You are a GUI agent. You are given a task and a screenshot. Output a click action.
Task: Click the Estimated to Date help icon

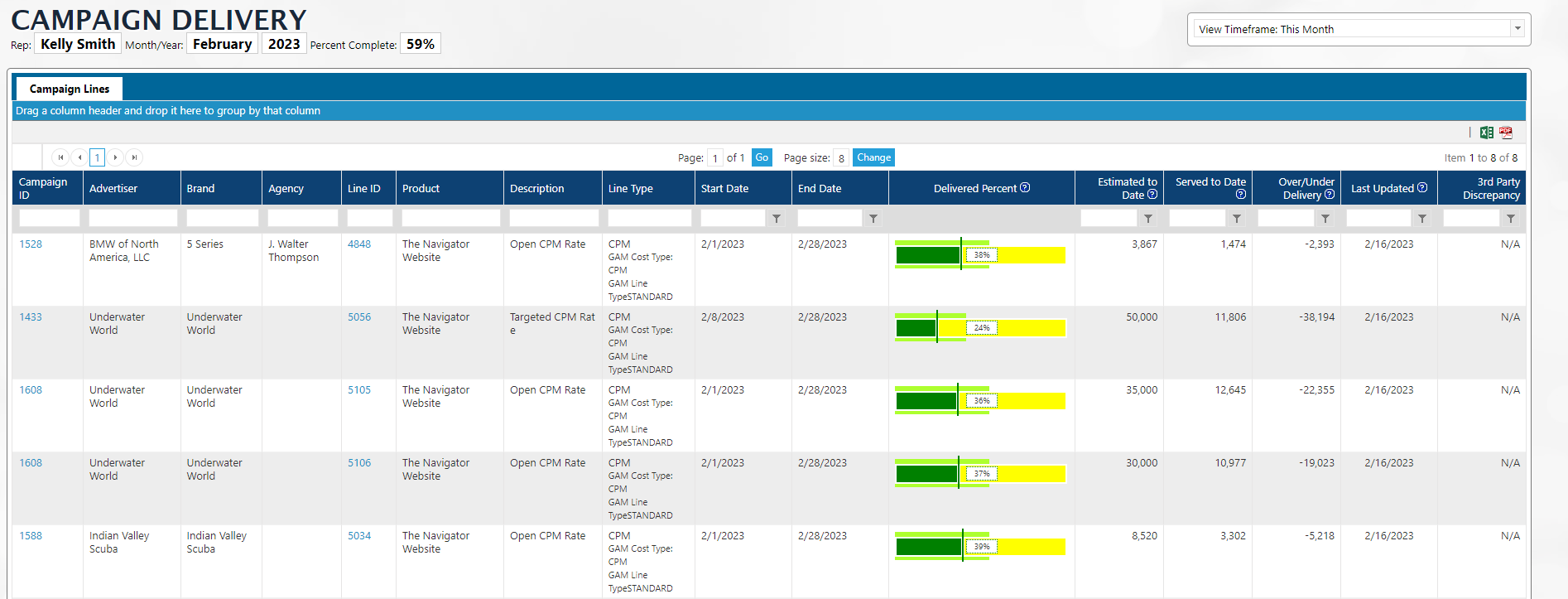click(1152, 195)
